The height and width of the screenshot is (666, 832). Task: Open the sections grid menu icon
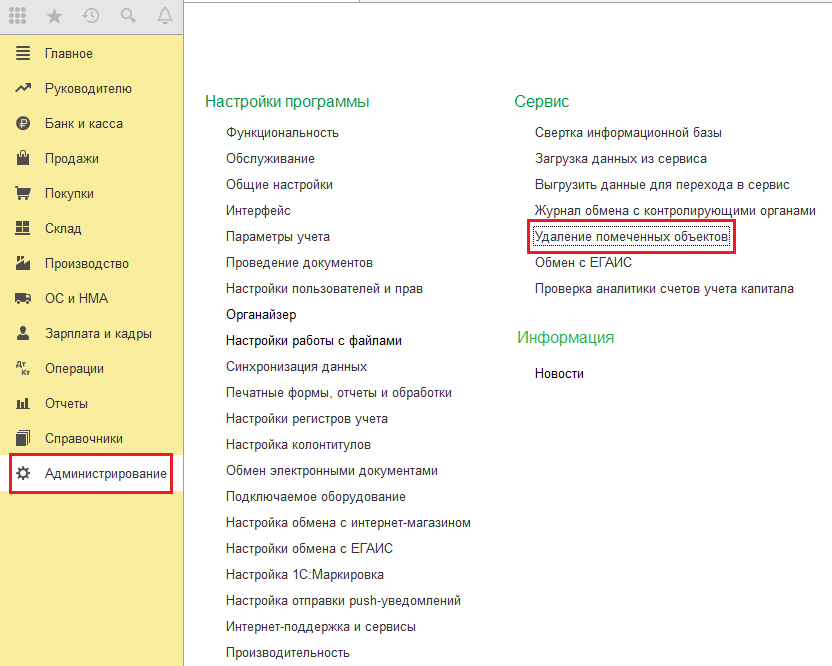tap(17, 15)
